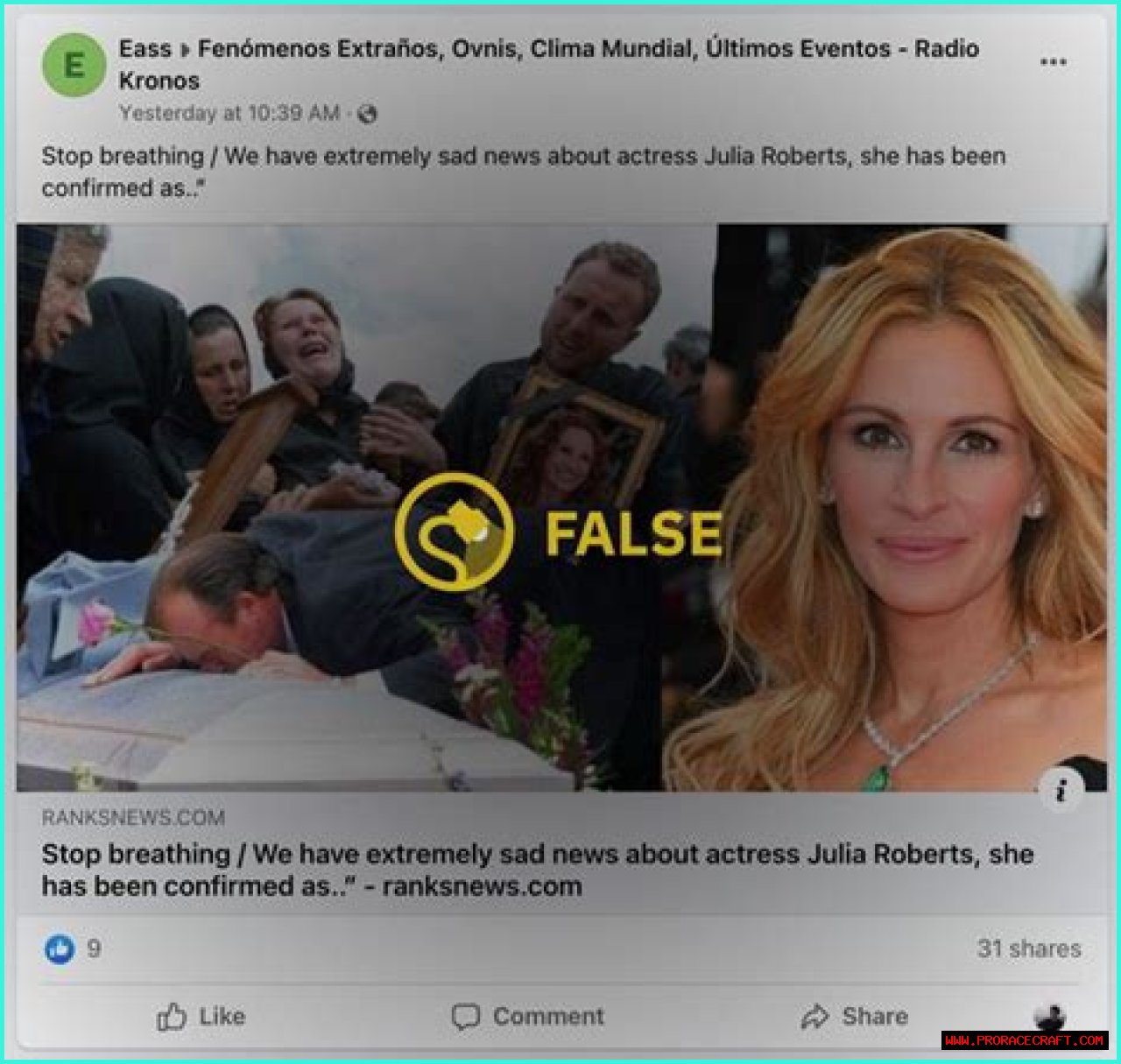
Task: Click the green E profile avatar
Action: [x=74, y=65]
